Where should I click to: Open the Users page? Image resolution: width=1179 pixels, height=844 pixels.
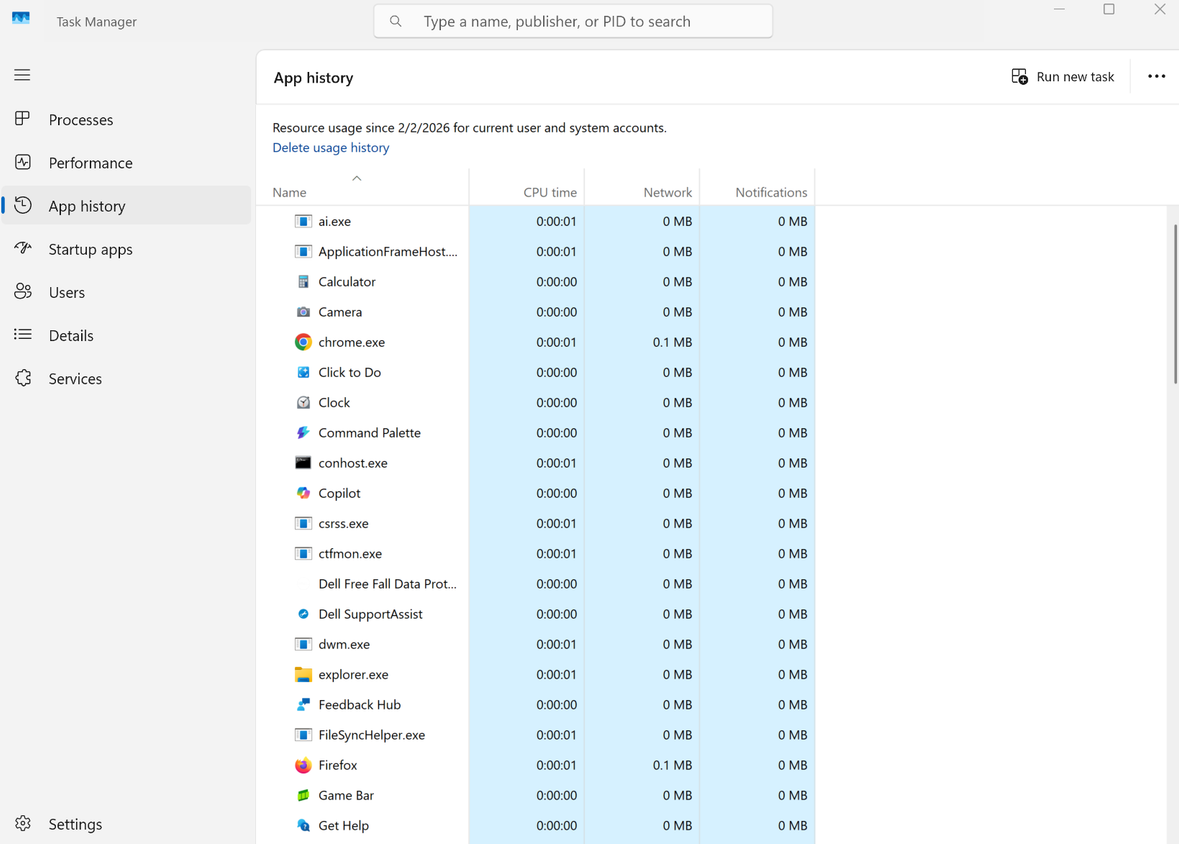click(x=126, y=292)
